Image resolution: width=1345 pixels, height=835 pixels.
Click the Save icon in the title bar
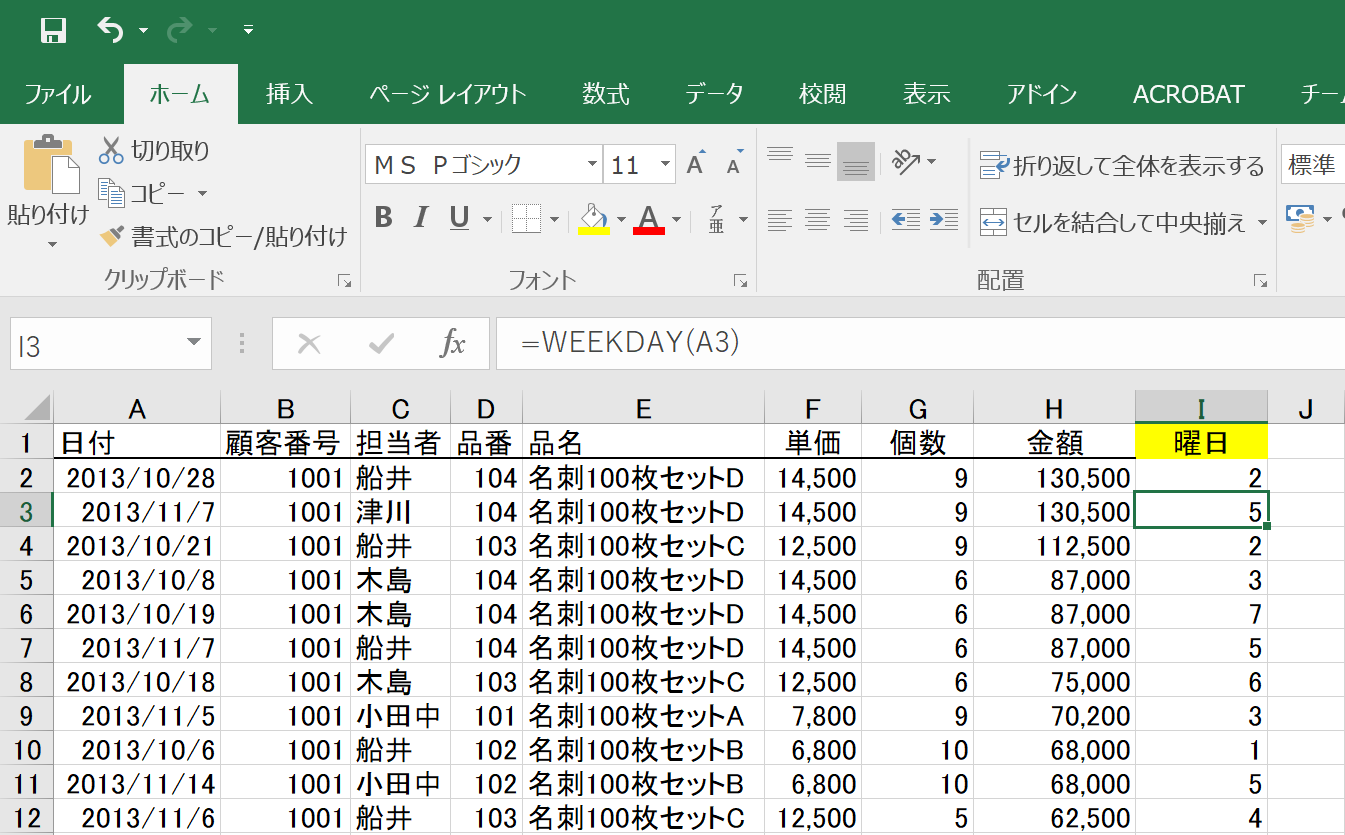(53, 30)
